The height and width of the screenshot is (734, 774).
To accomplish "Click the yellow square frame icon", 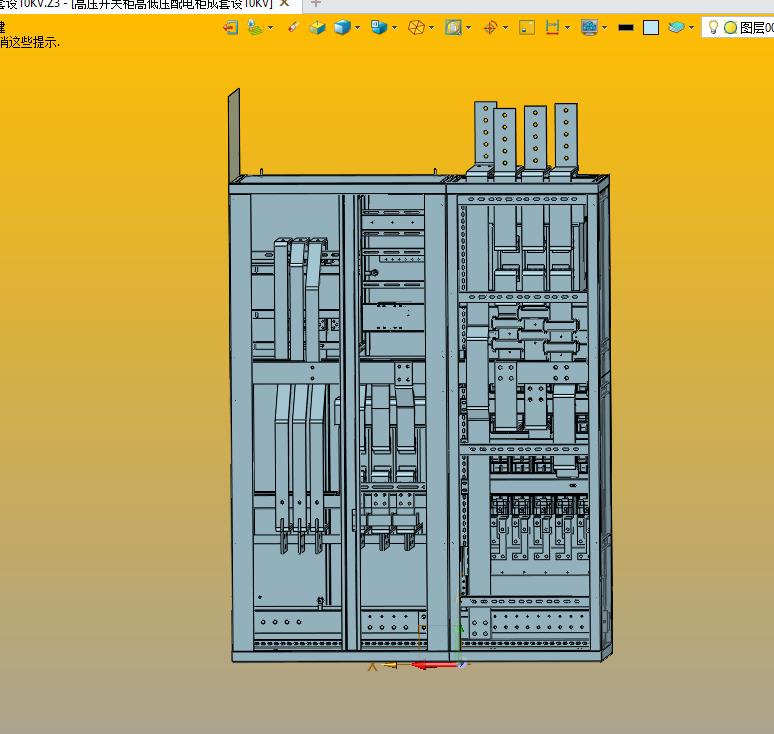I will (x=527, y=28).
